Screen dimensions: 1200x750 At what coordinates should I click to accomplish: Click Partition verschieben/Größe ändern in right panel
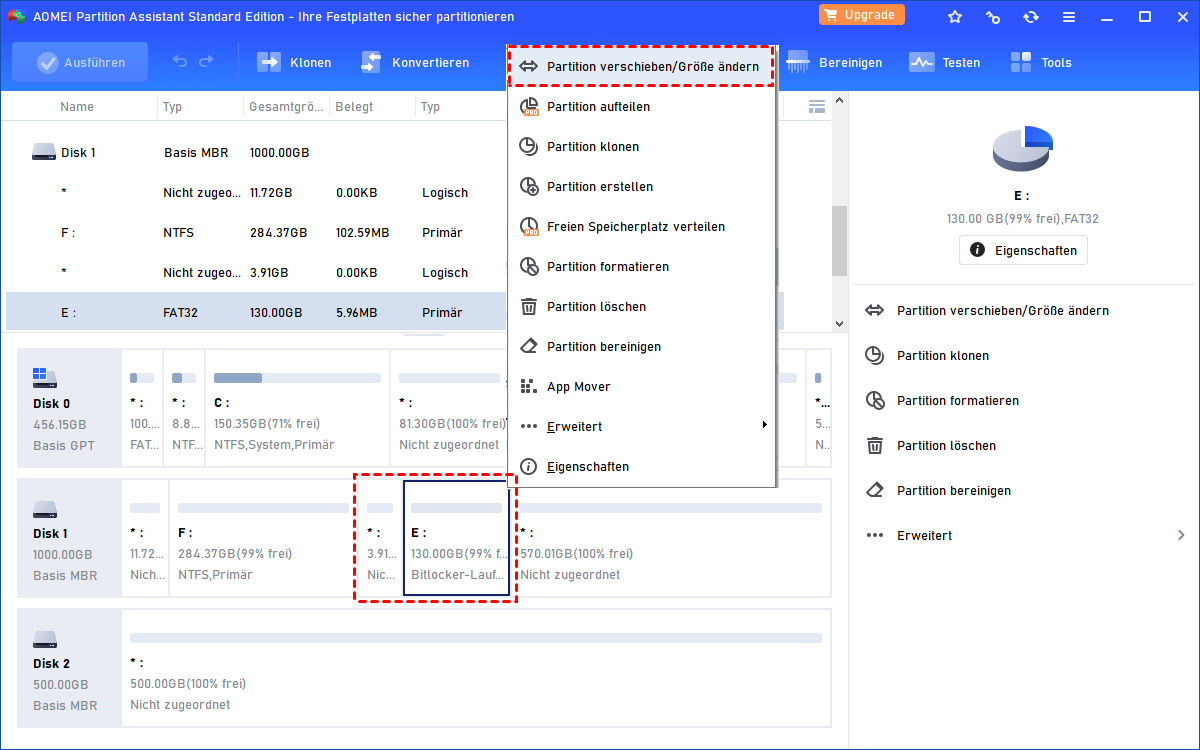[x=1003, y=311]
